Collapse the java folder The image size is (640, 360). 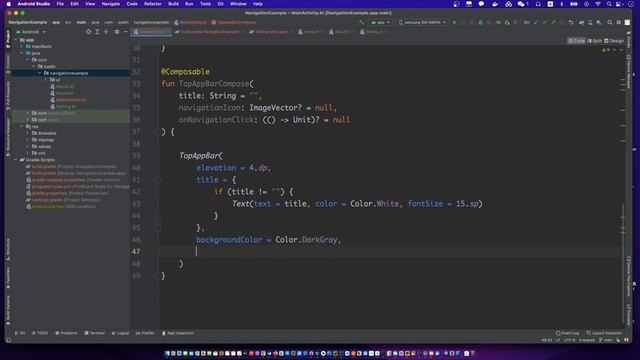[x=22, y=53]
